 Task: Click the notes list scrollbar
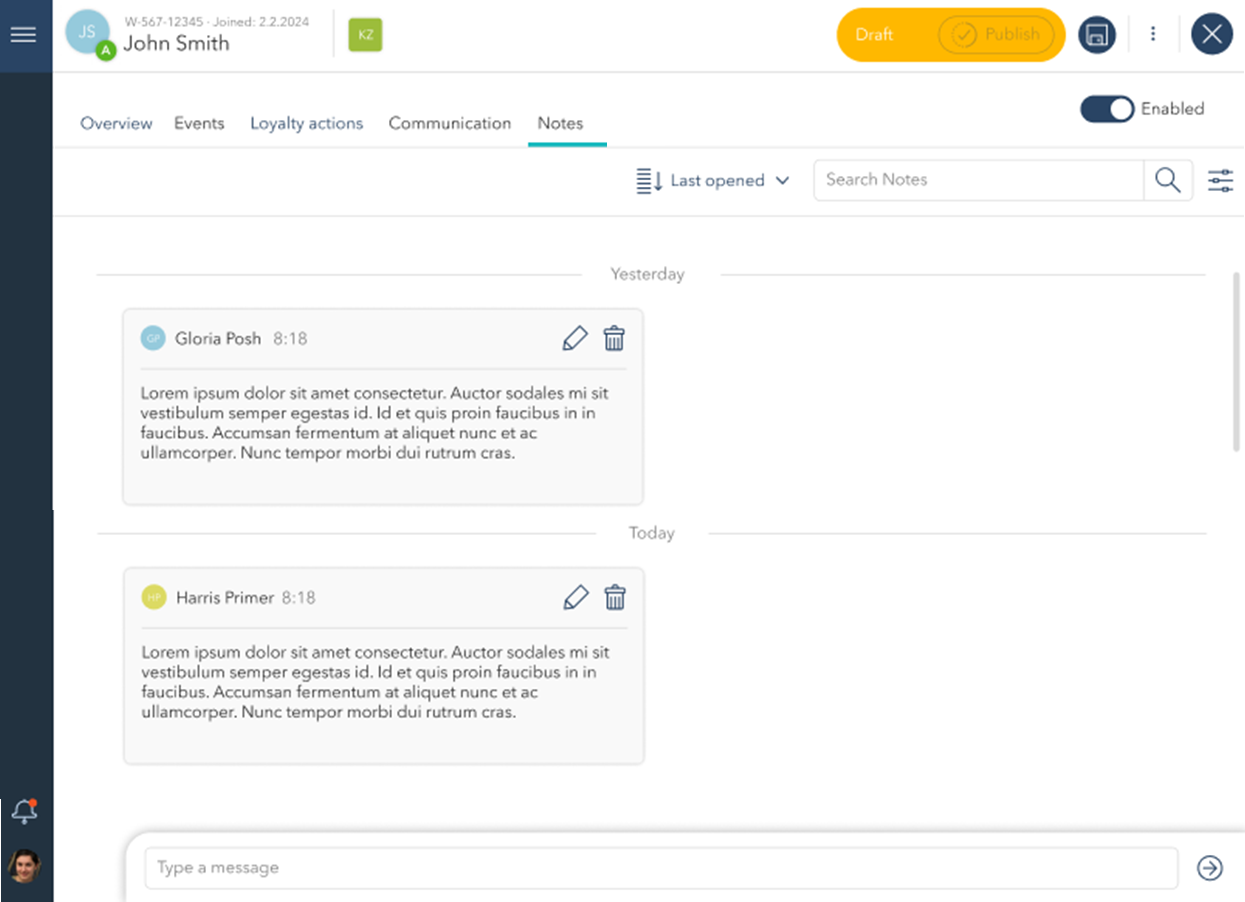(1236, 360)
